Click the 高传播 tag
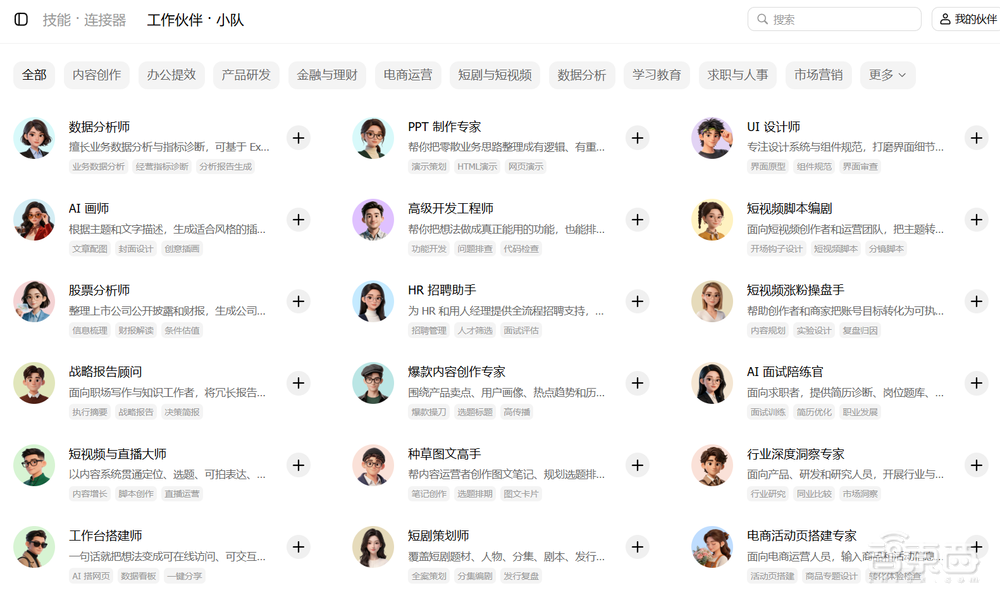1000x602 pixels. pyautogui.click(x=517, y=412)
